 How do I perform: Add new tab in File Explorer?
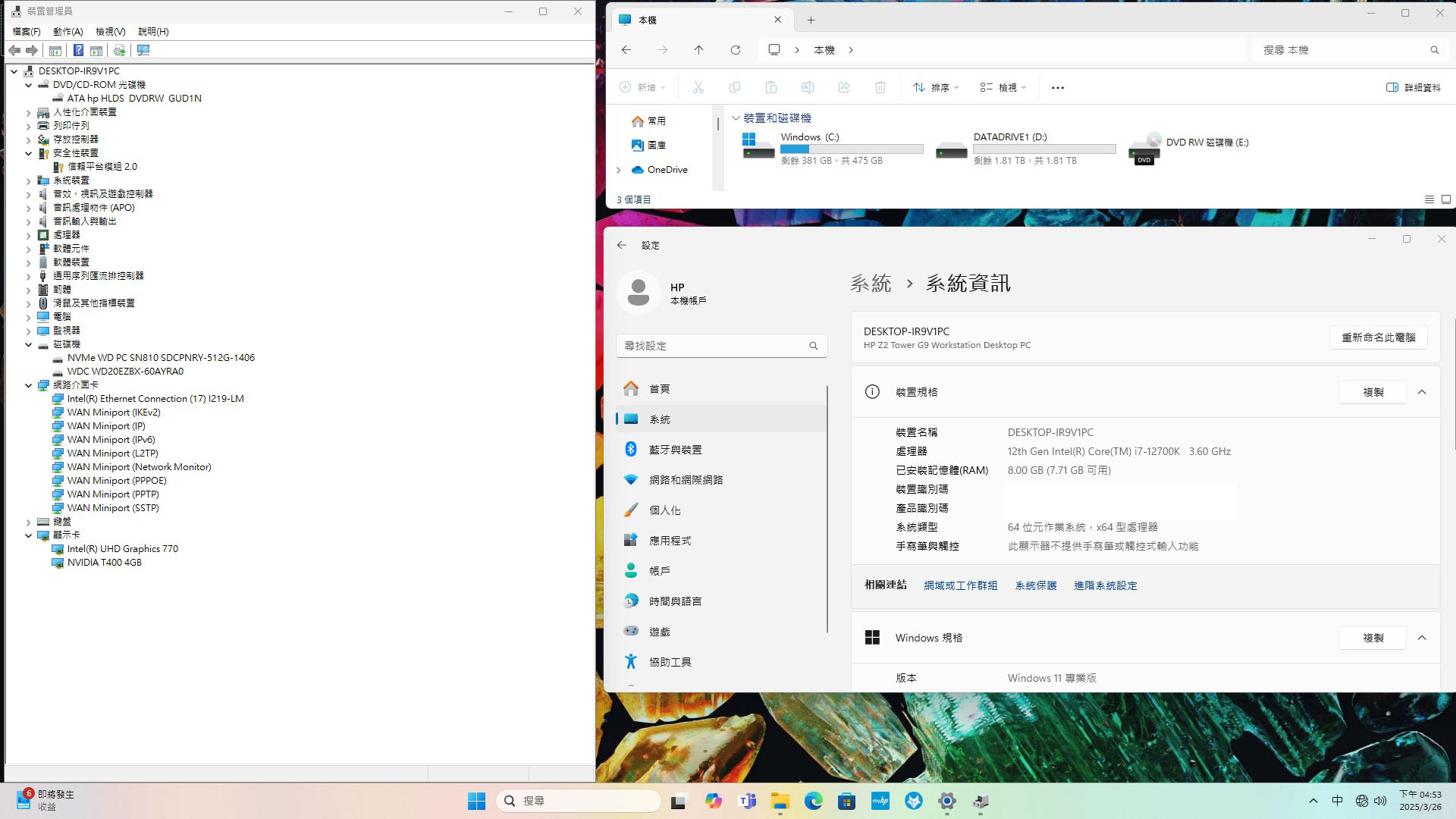pos(811,20)
